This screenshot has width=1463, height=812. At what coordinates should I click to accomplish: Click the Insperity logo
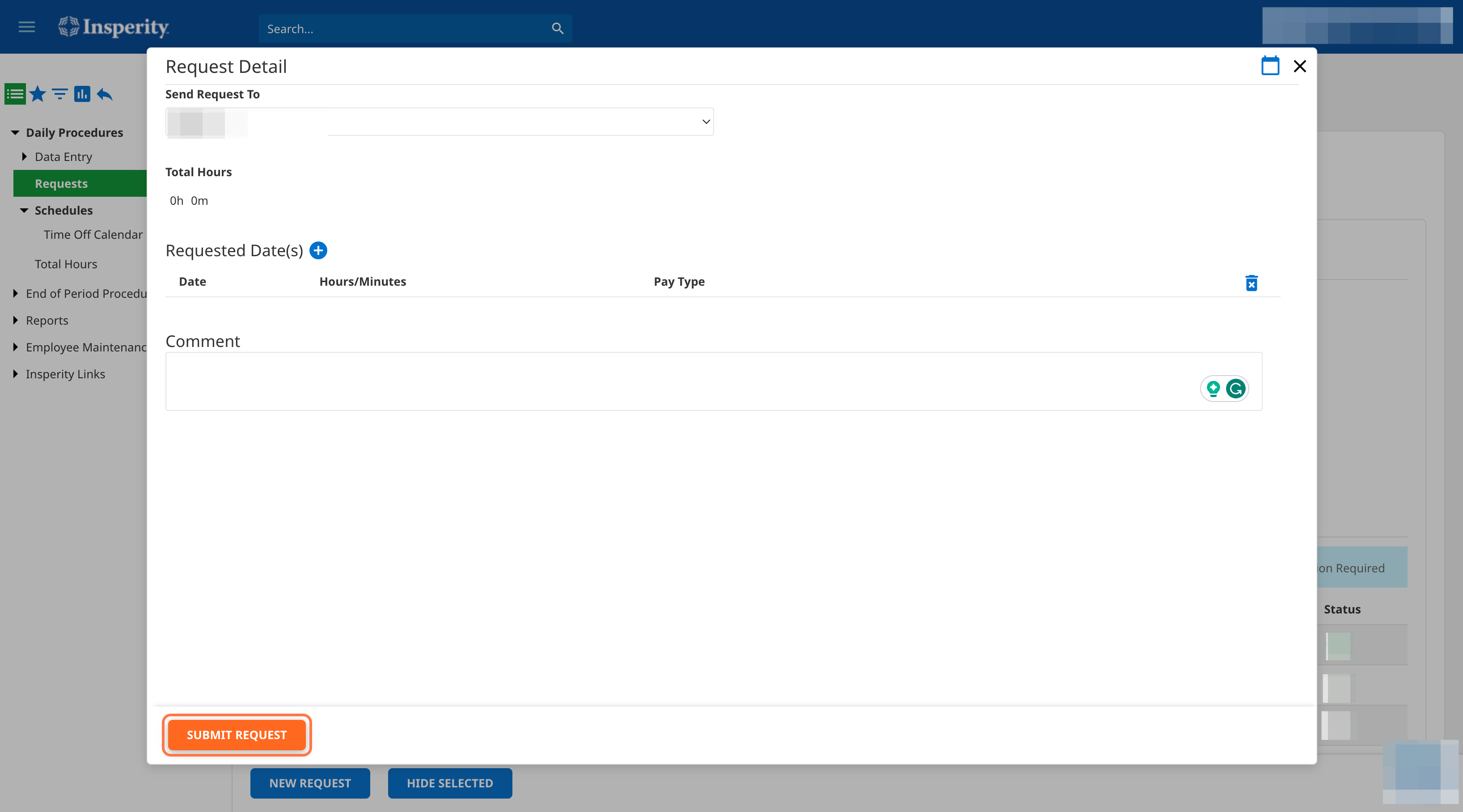[x=114, y=27]
